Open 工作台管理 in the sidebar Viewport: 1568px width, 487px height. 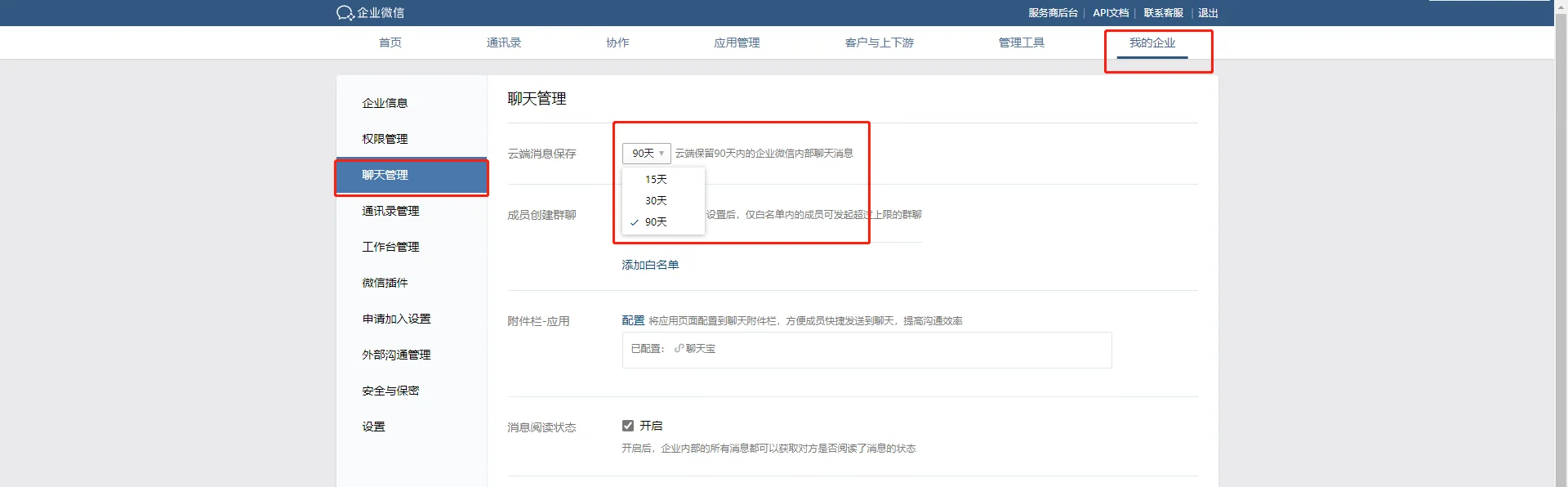click(412, 247)
